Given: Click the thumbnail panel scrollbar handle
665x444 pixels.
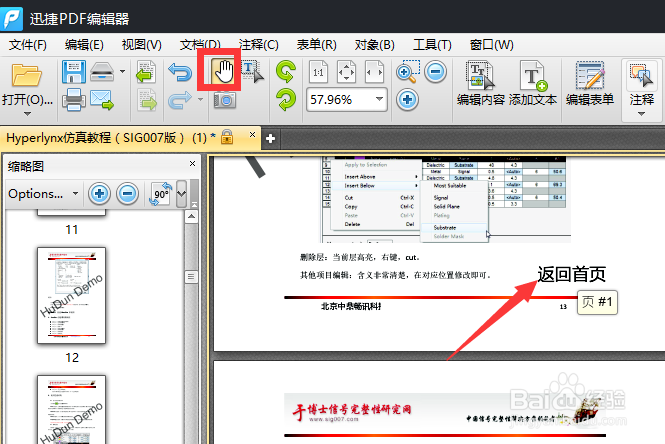Looking at the screenshot, I should pyautogui.click(x=191, y=277).
